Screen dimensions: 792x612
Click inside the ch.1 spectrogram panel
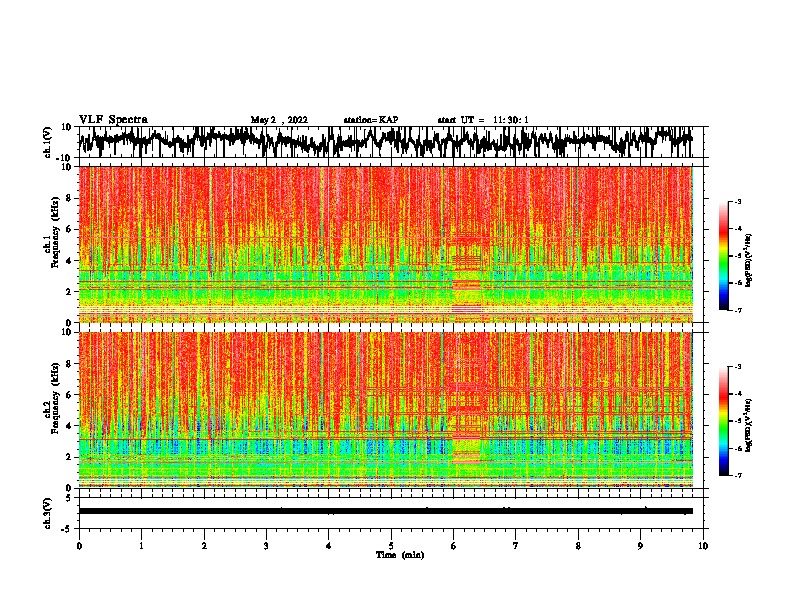click(386, 244)
